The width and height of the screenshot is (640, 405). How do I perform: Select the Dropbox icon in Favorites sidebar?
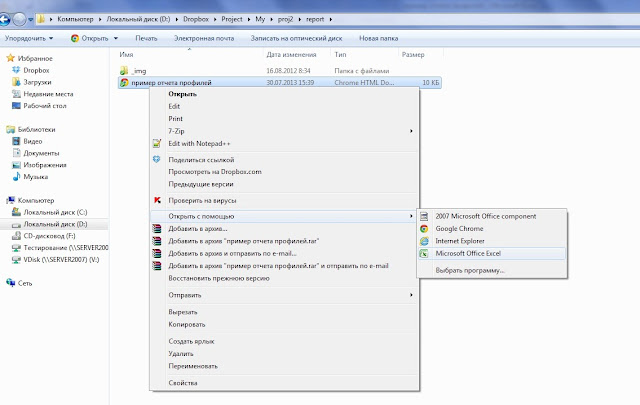click(x=16, y=70)
